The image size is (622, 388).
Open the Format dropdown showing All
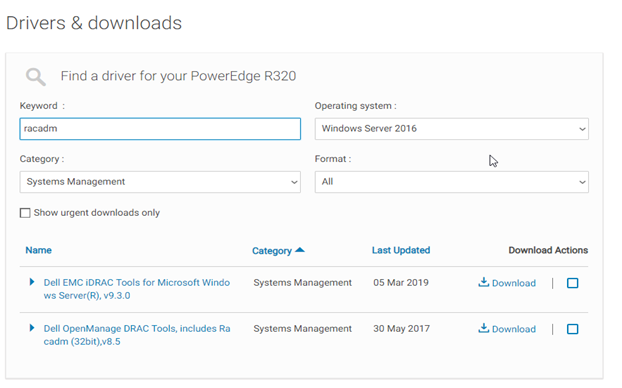(451, 182)
